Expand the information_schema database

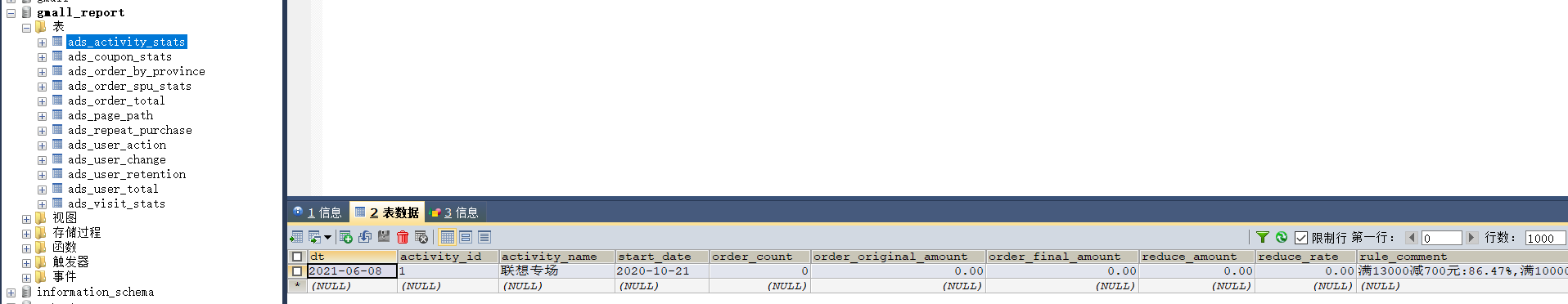point(11,293)
